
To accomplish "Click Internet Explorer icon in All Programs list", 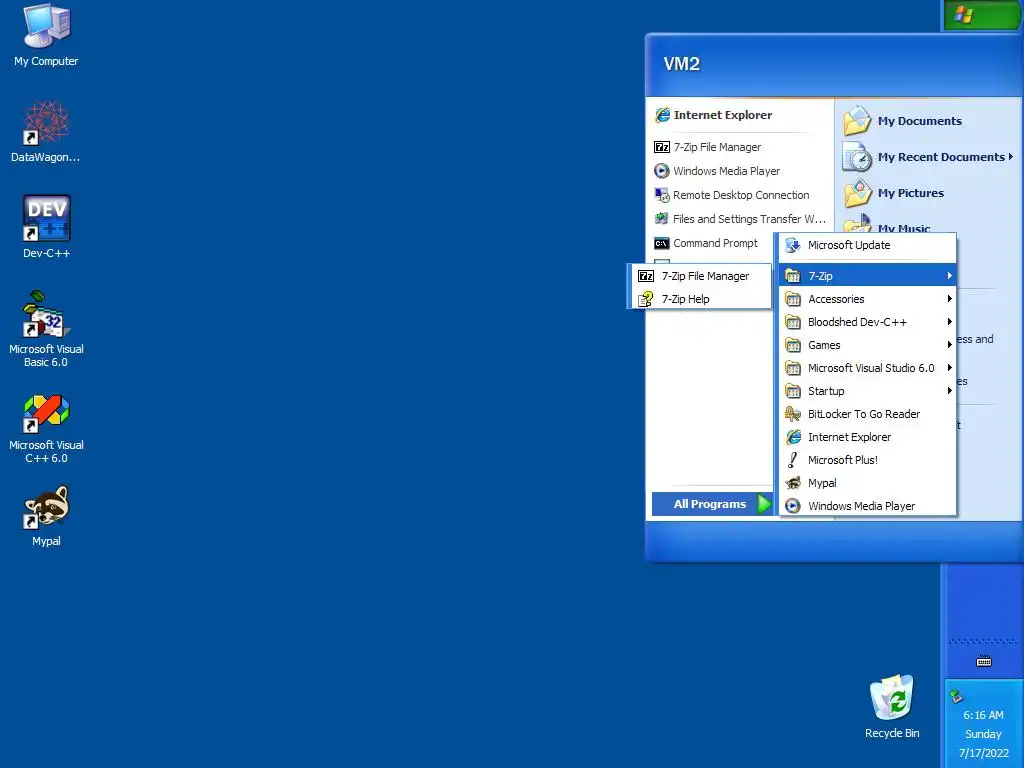I will 793,437.
